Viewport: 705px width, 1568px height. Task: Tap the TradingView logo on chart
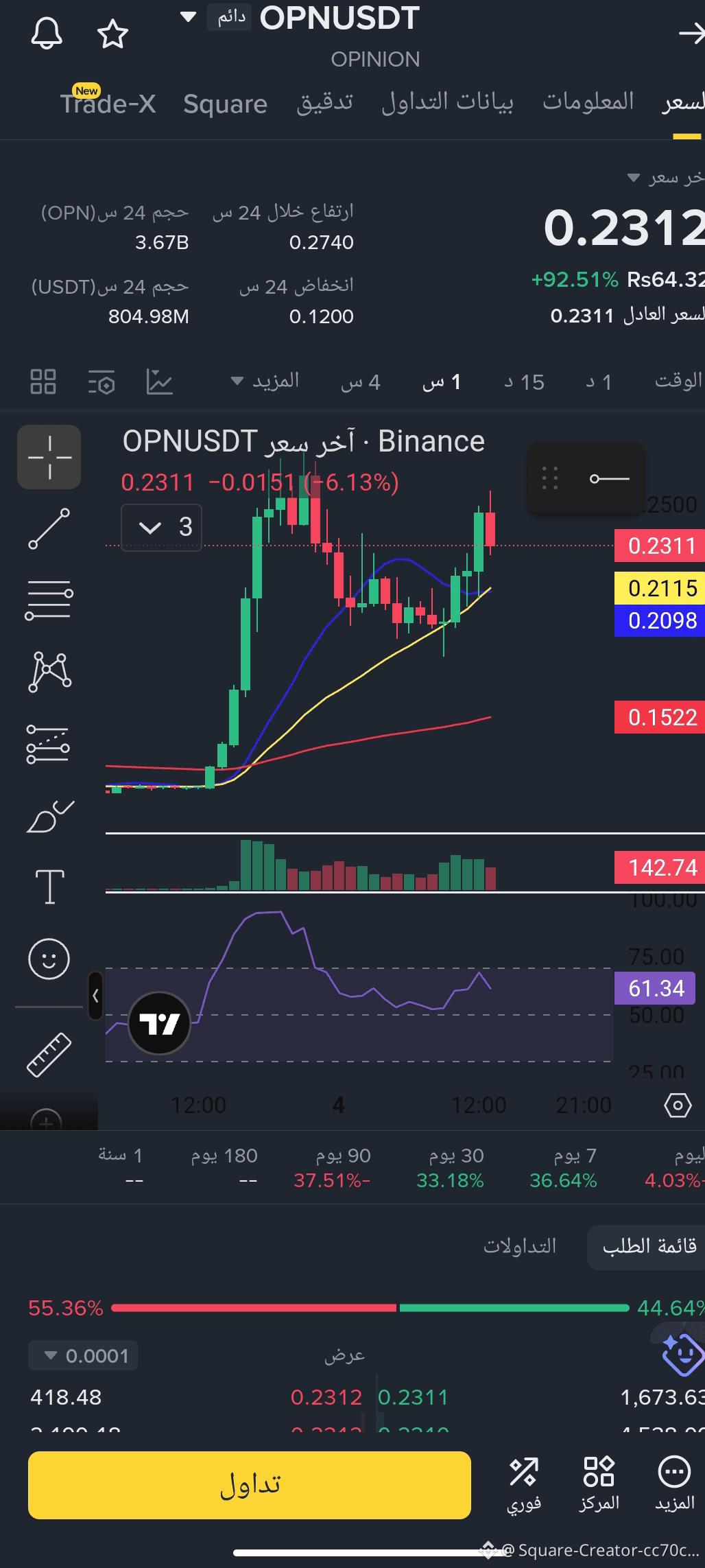coord(159,1024)
